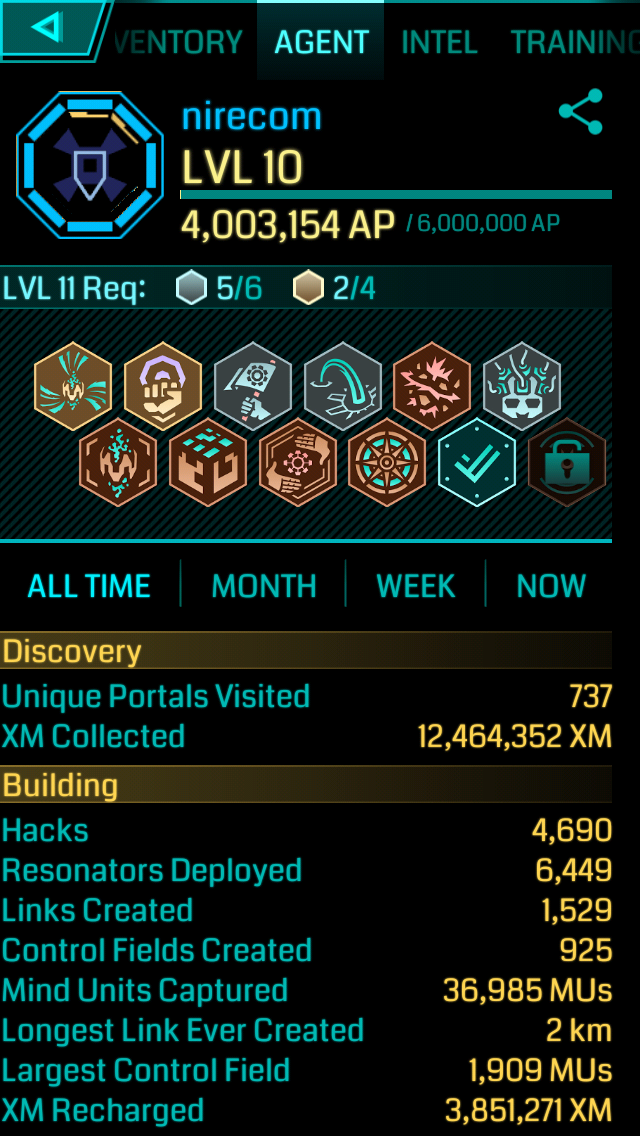Open the TRAINING tab
The width and height of the screenshot is (640, 1136).
[575, 42]
